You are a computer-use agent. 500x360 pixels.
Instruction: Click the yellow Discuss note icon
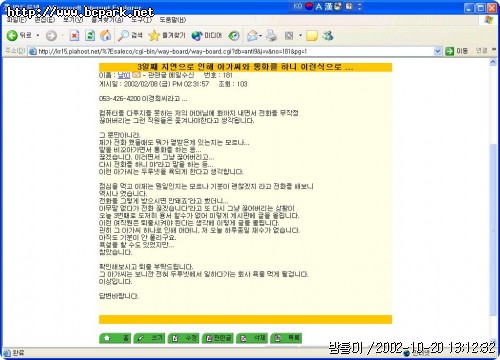(x=312, y=35)
